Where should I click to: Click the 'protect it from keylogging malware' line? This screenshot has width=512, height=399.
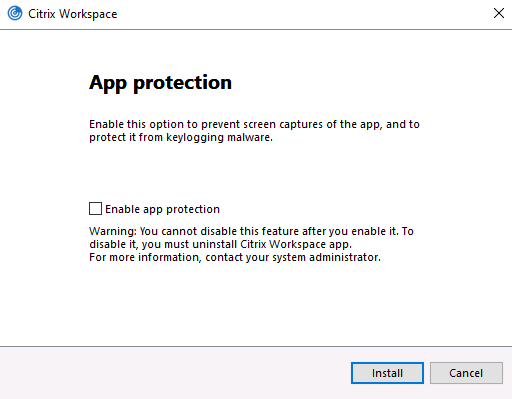pyautogui.click(x=181, y=137)
